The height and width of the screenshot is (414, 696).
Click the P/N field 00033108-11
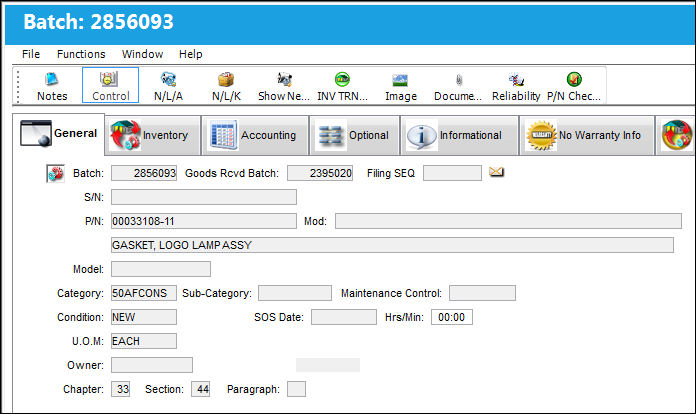click(x=204, y=221)
